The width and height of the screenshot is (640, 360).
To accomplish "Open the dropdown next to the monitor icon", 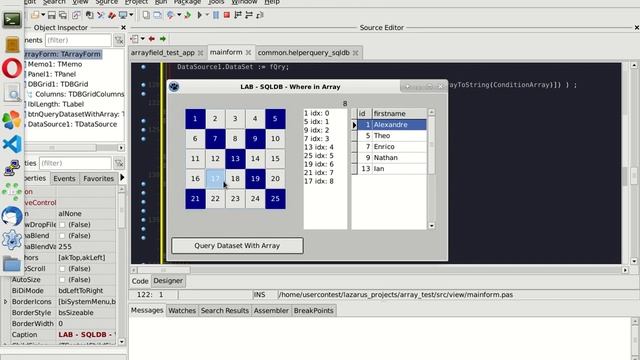I will coord(131,16).
